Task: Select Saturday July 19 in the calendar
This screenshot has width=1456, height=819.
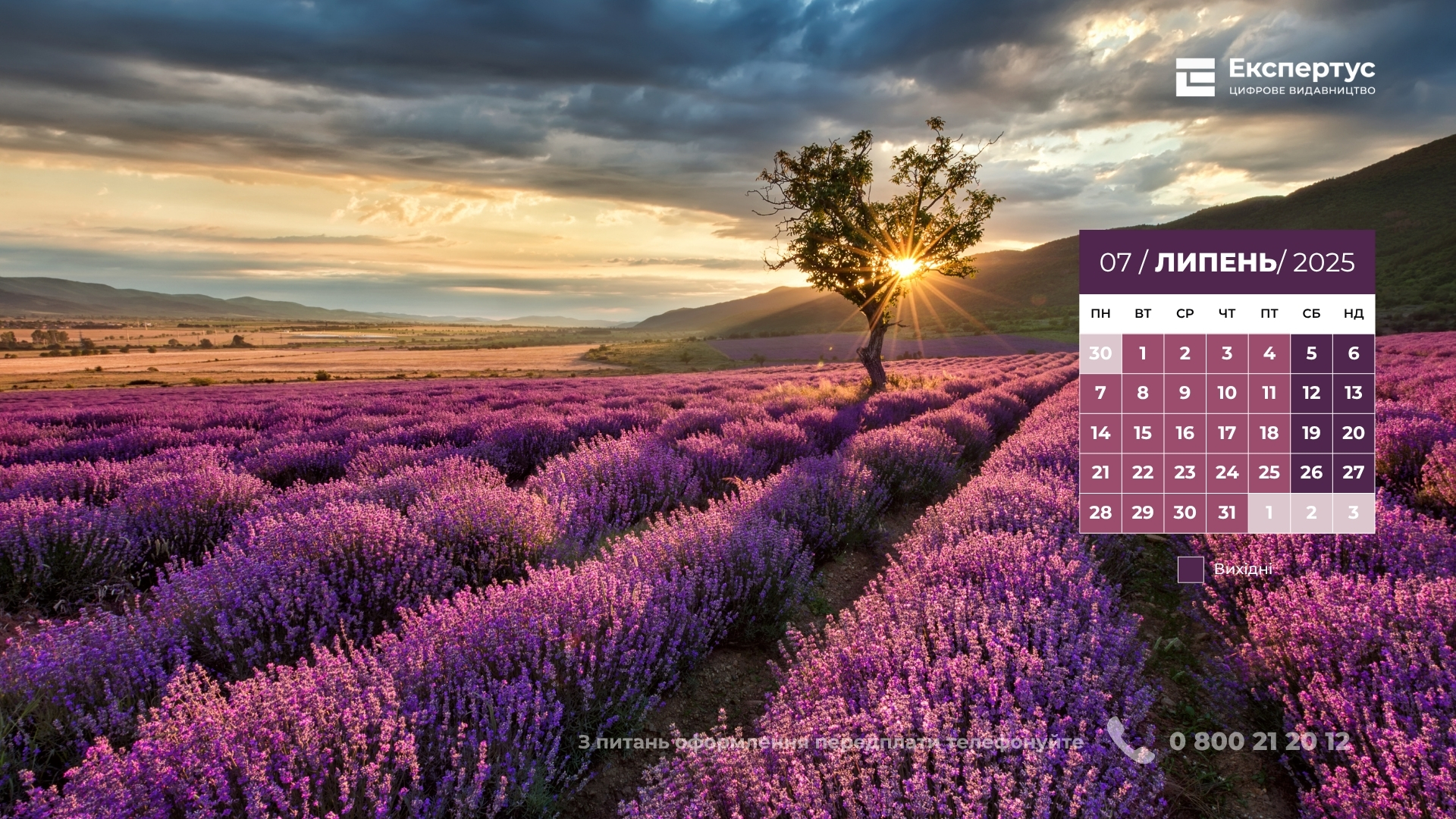Action: tap(1311, 433)
